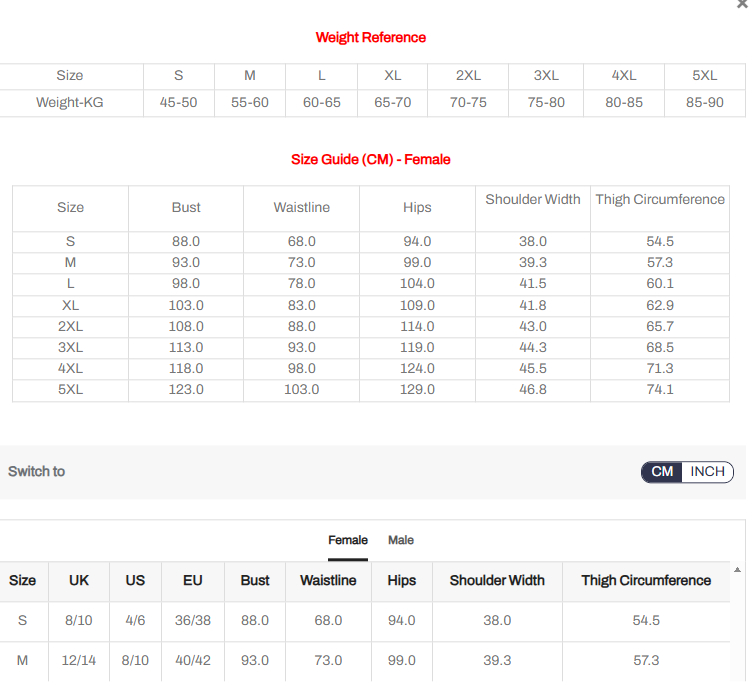
Task: Click the 45-50 weight cell
Action: [x=179, y=102]
